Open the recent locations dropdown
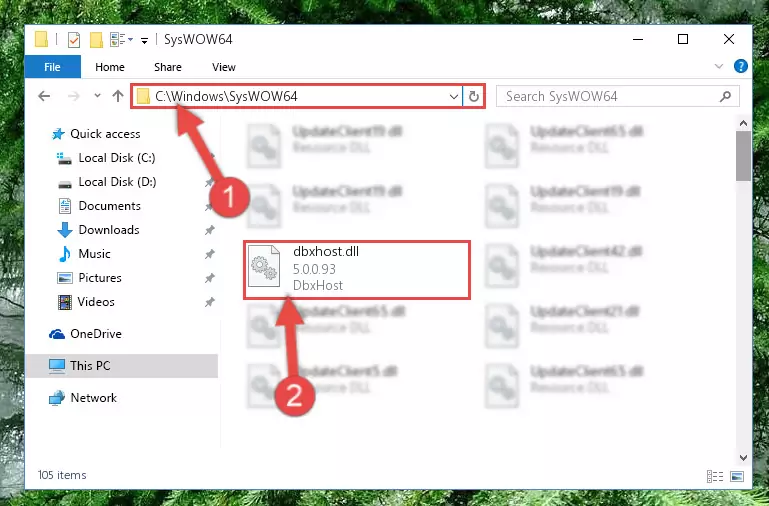769x506 pixels. pyautogui.click(x=97, y=96)
